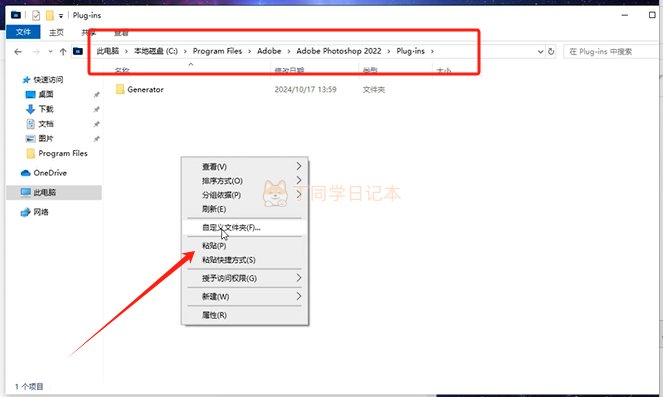Select the Generator folder name
Image resolution: width=663 pixels, height=397 pixels.
(x=145, y=90)
